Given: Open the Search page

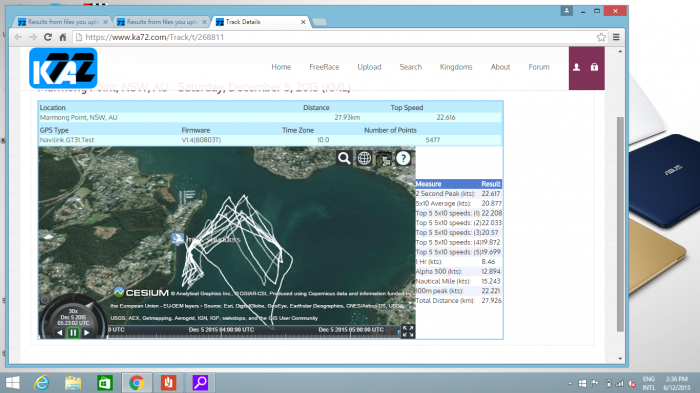Looking at the screenshot, I should click(x=411, y=67).
